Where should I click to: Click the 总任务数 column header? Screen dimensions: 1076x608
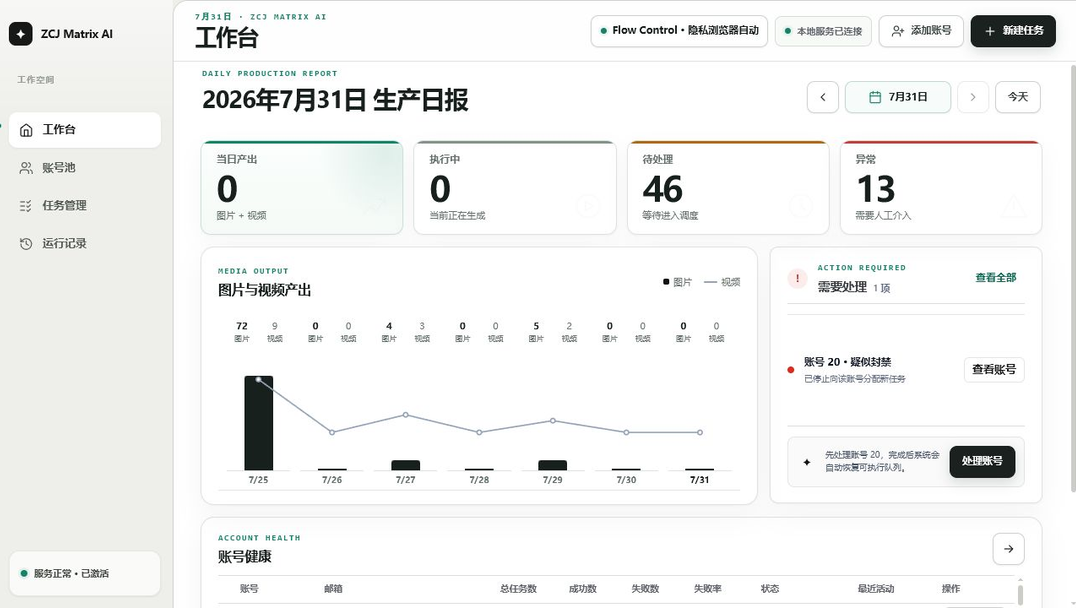518,589
